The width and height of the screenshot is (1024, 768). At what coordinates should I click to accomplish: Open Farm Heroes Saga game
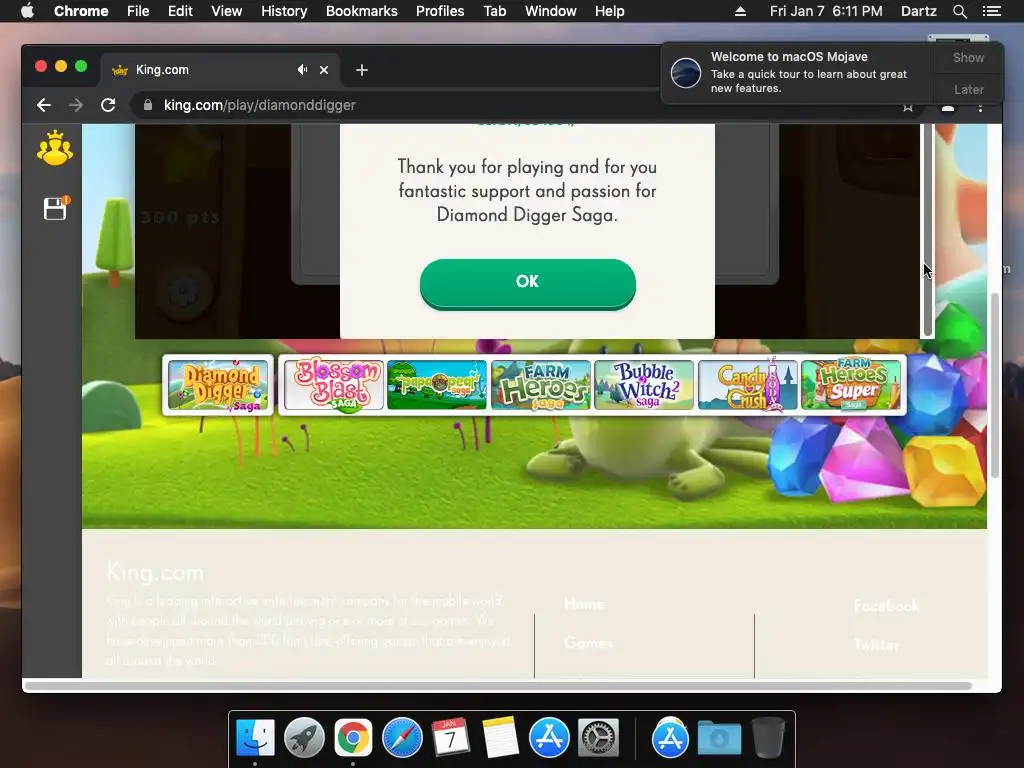pyautogui.click(x=541, y=385)
